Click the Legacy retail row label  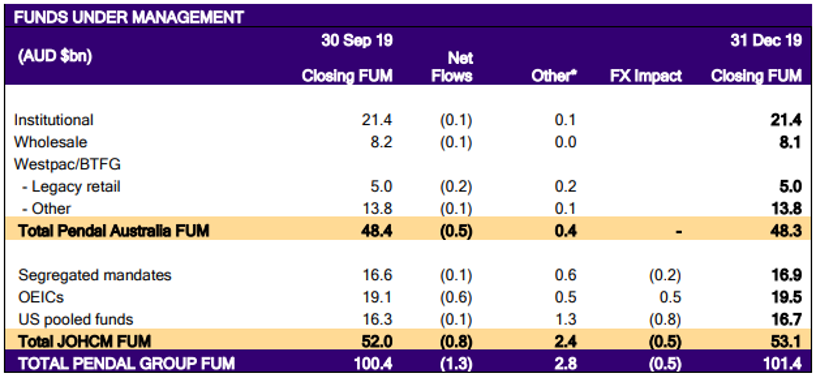(x=71, y=186)
